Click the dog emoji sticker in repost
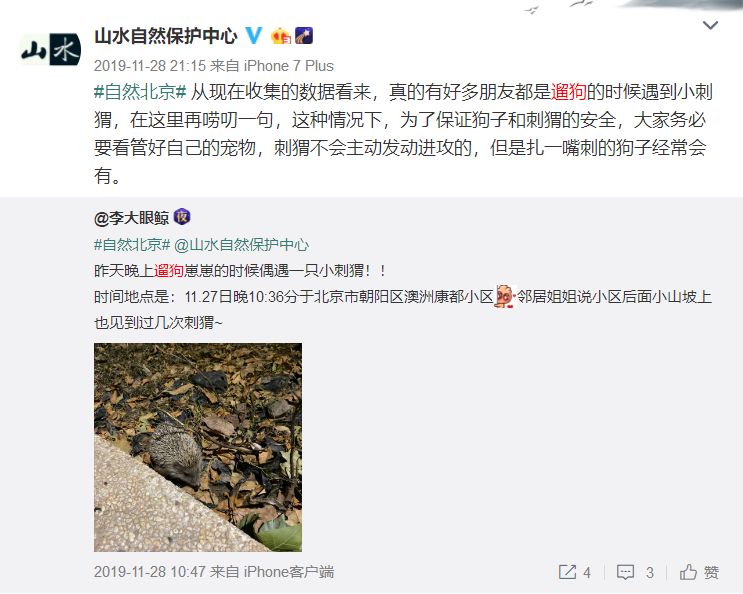 [x=505, y=296]
